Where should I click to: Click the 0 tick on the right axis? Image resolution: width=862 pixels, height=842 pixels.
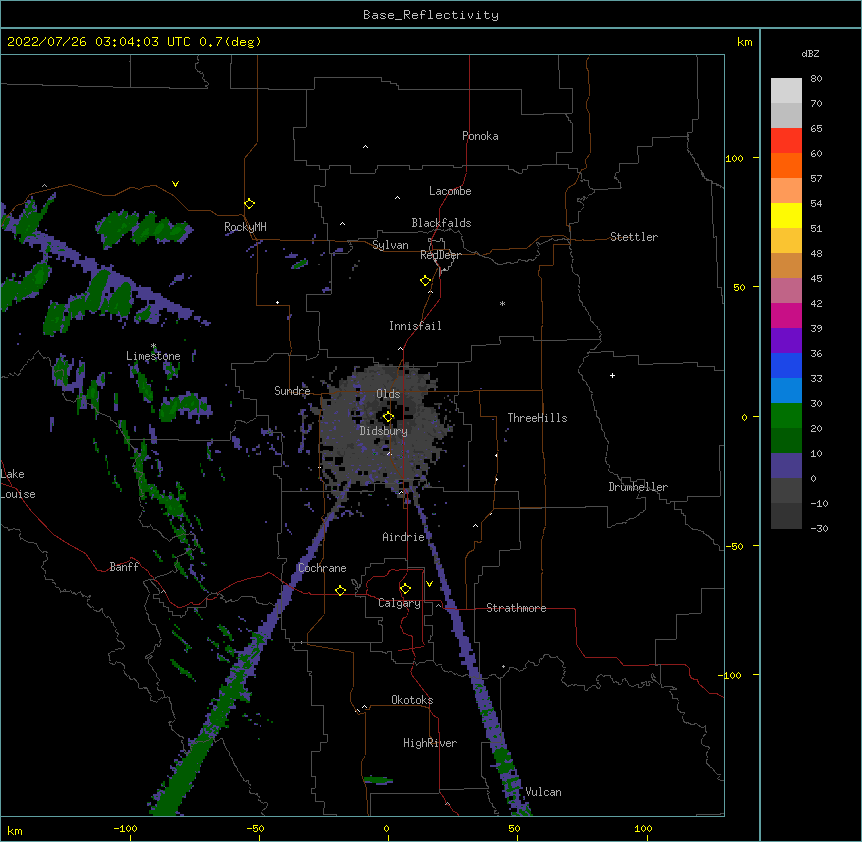[x=744, y=417]
